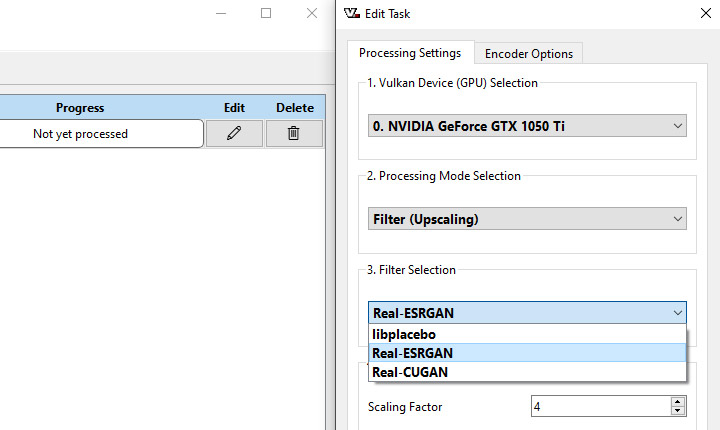Choose libplacebo from the filter list
This screenshot has height=430, width=720.
[527, 334]
